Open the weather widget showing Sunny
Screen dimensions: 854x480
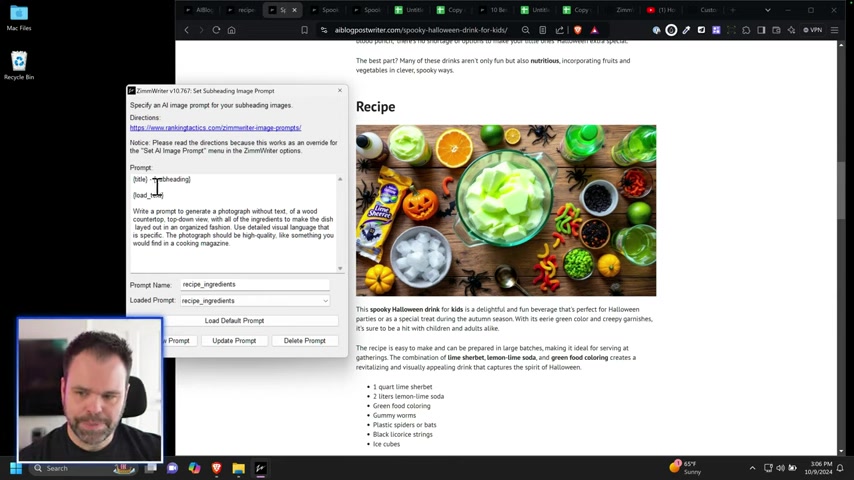(686, 467)
